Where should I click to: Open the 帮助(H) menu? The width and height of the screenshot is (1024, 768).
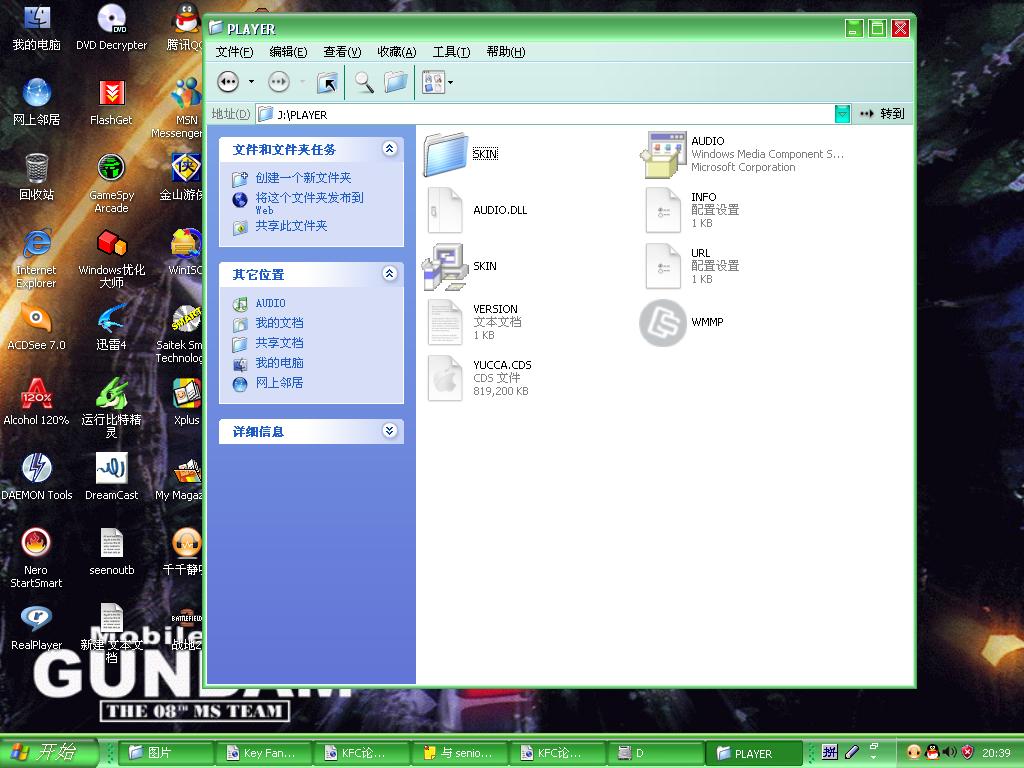[505, 52]
